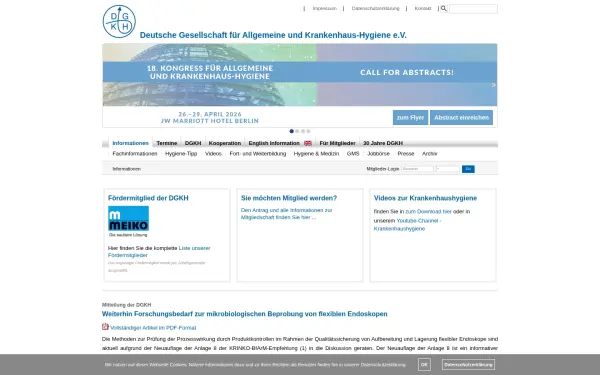Screen dimensions: 600x375
Task: Select the fourth carousel dot
Action: point(308,131)
